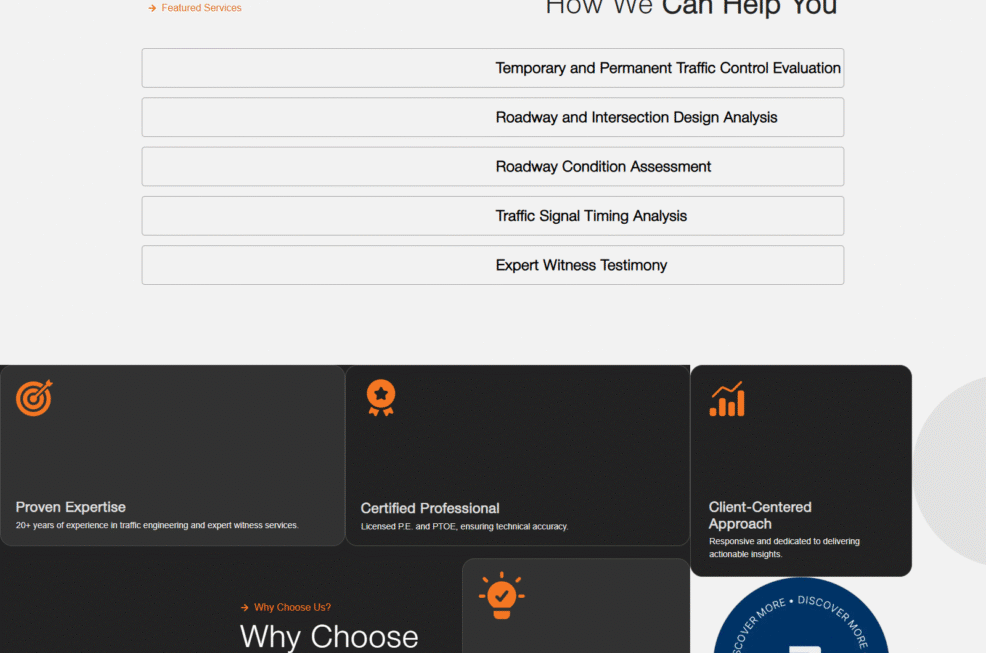Click the Discover More circular badge
Viewport: 986px width, 653px height.
pos(801,616)
